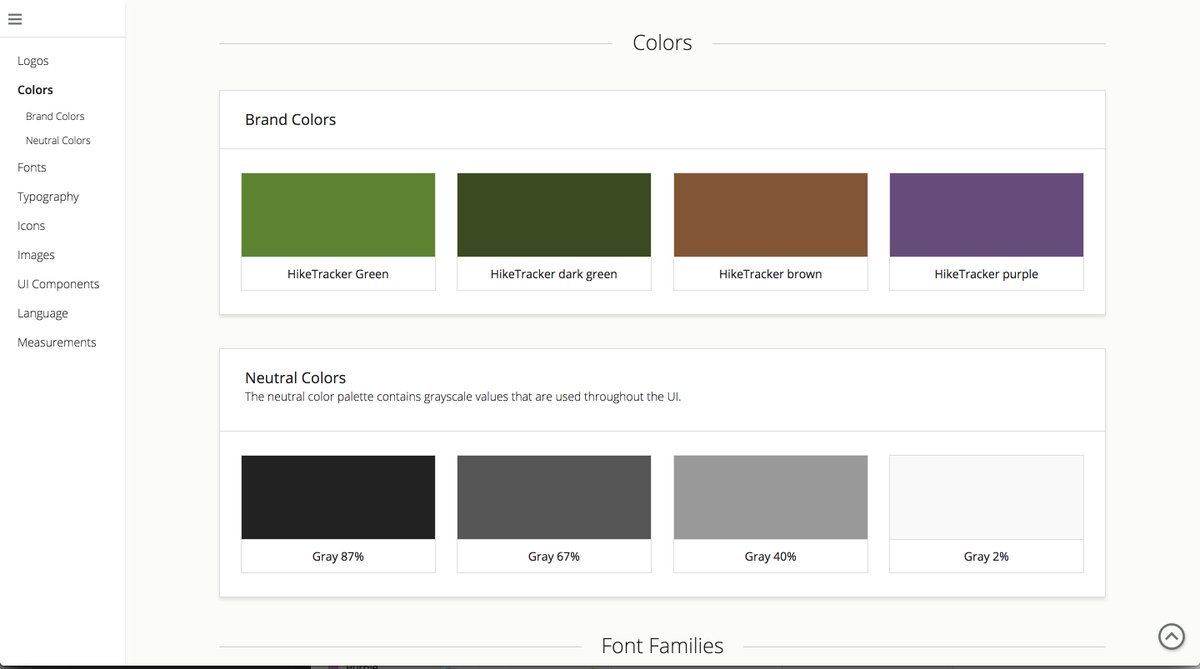The image size is (1200, 669).
Task: Pick the Gray 2% swatch
Action: pyautogui.click(x=986, y=497)
